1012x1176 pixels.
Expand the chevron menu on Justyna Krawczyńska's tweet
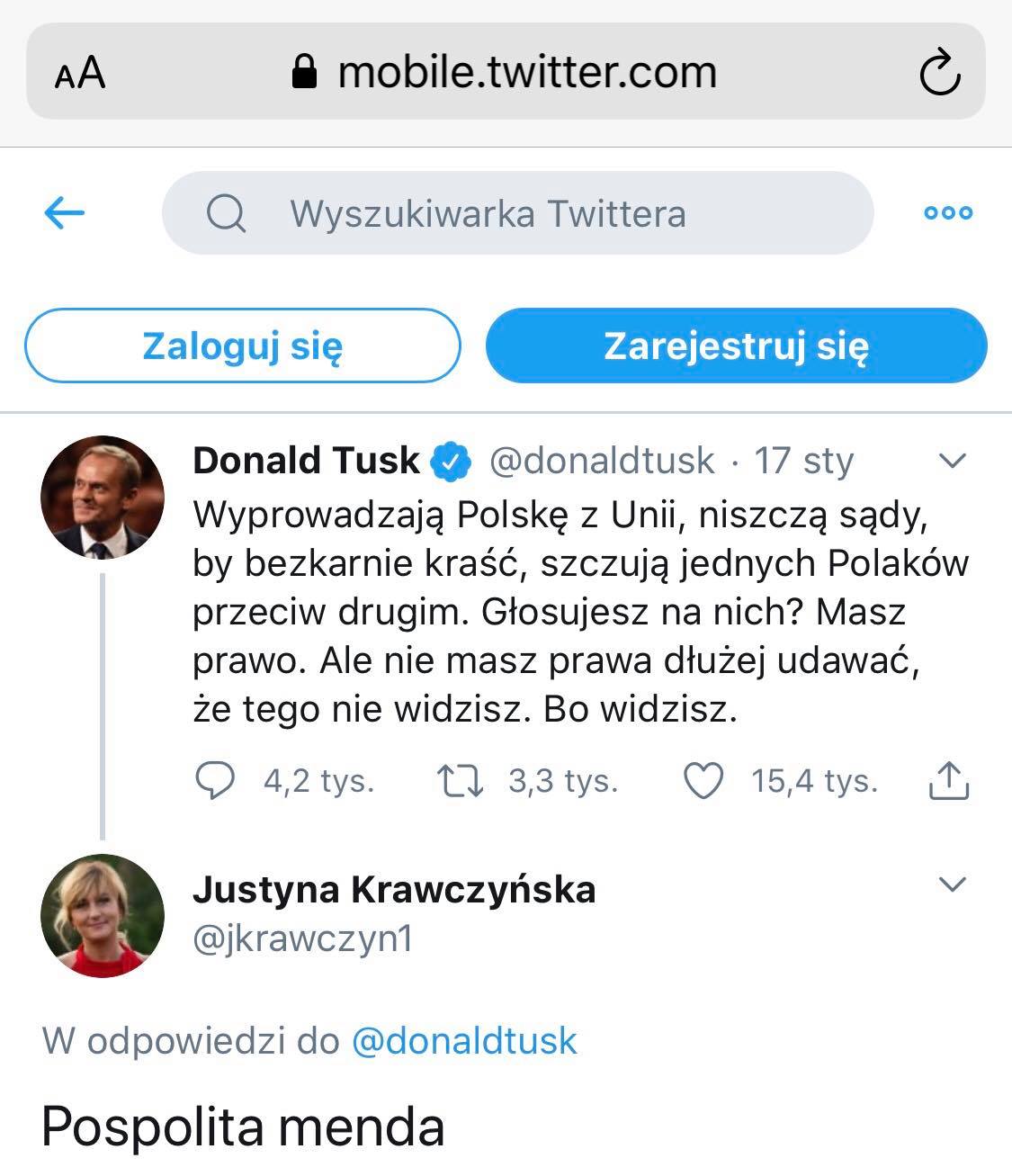click(x=952, y=884)
